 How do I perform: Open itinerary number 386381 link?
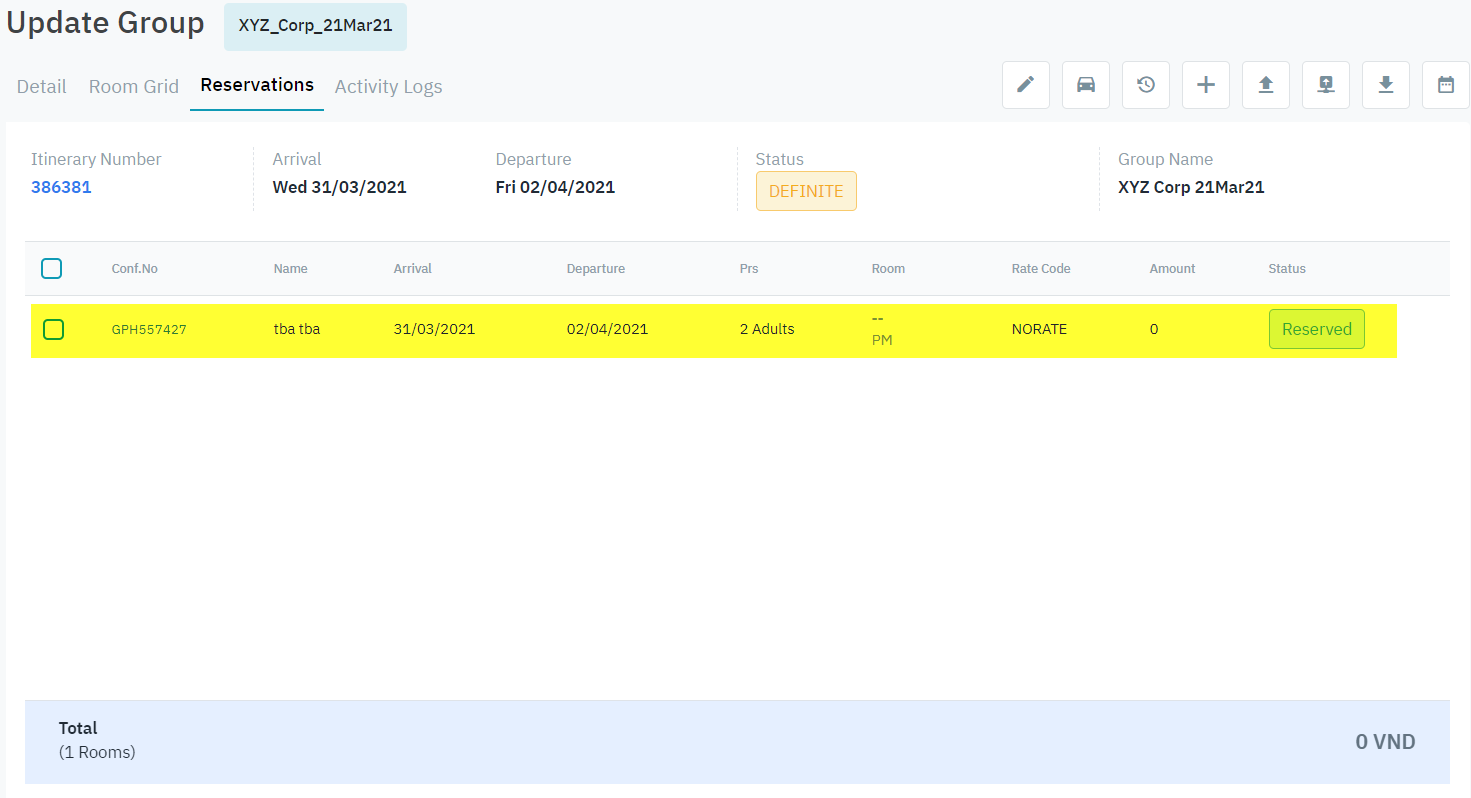pyautogui.click(x=61, y=187)
